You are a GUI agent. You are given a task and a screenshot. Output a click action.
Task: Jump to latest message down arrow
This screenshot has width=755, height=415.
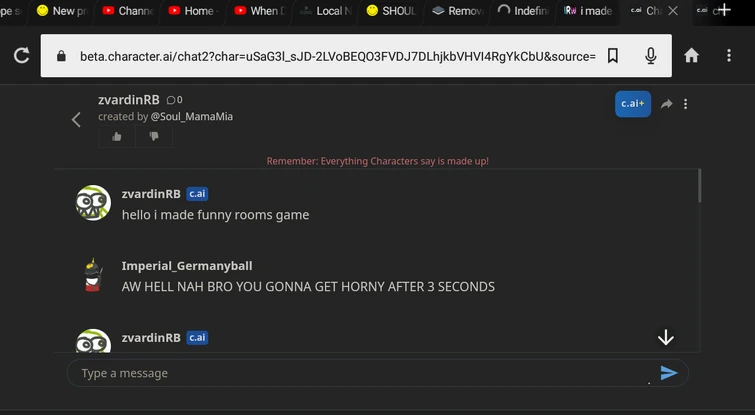point(666,337)
